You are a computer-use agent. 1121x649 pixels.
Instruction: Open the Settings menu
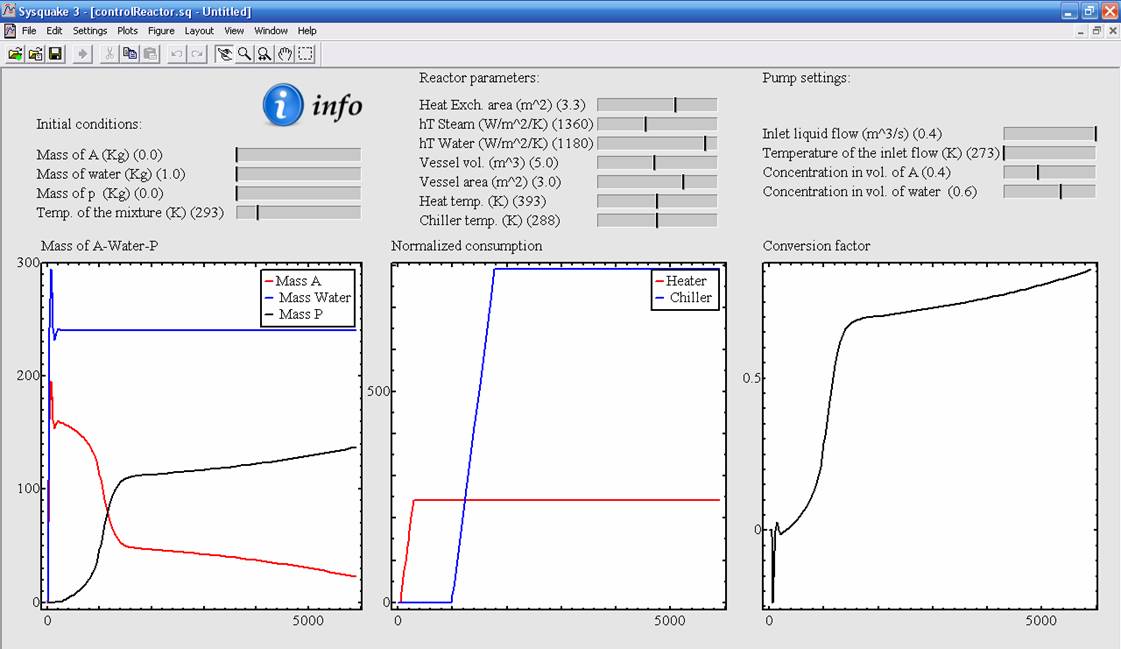[x=90, y=31]
